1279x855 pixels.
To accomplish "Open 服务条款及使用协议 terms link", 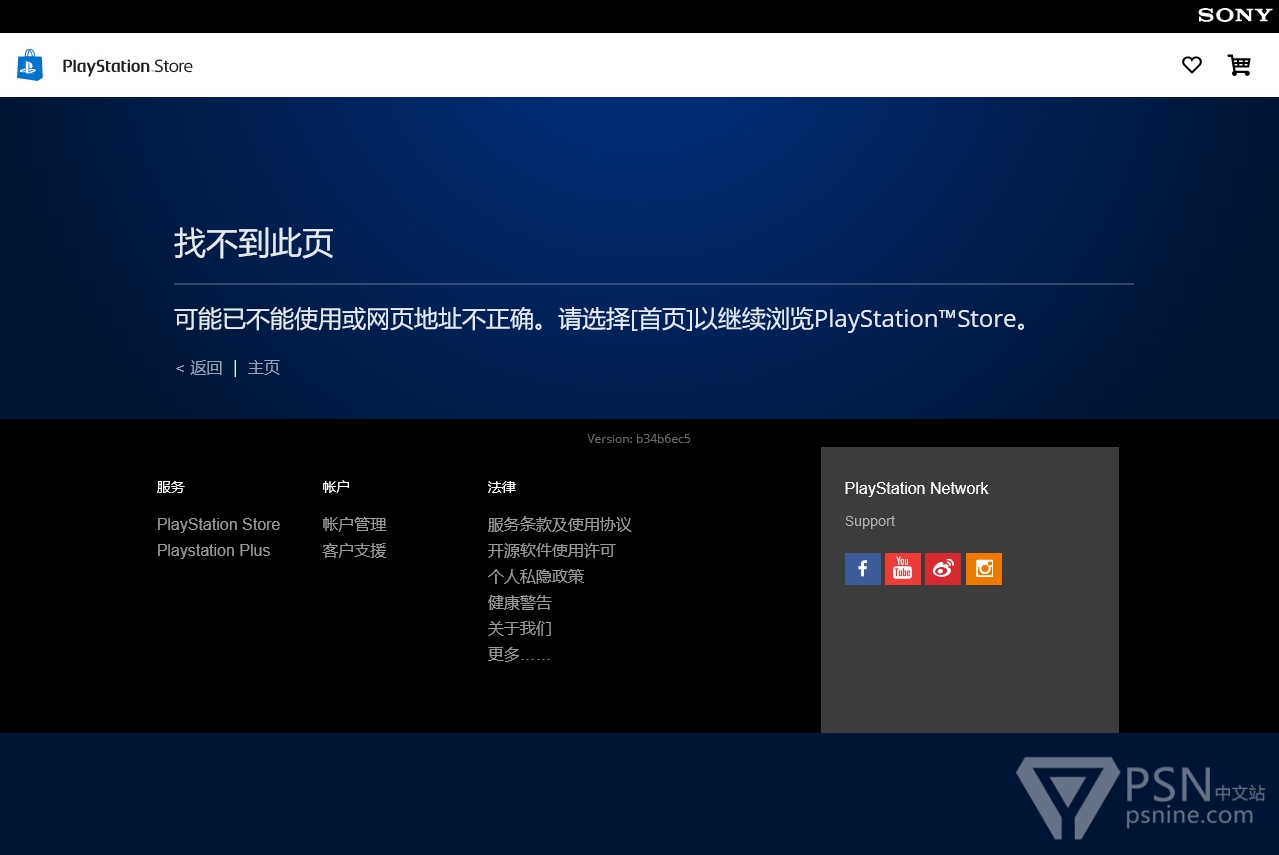I will 559,525.
